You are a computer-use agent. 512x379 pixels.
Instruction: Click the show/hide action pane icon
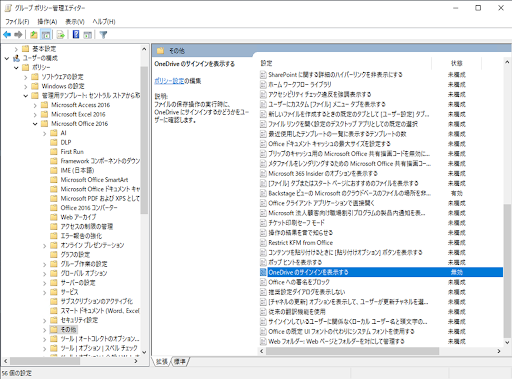click(x=88, y=34)
